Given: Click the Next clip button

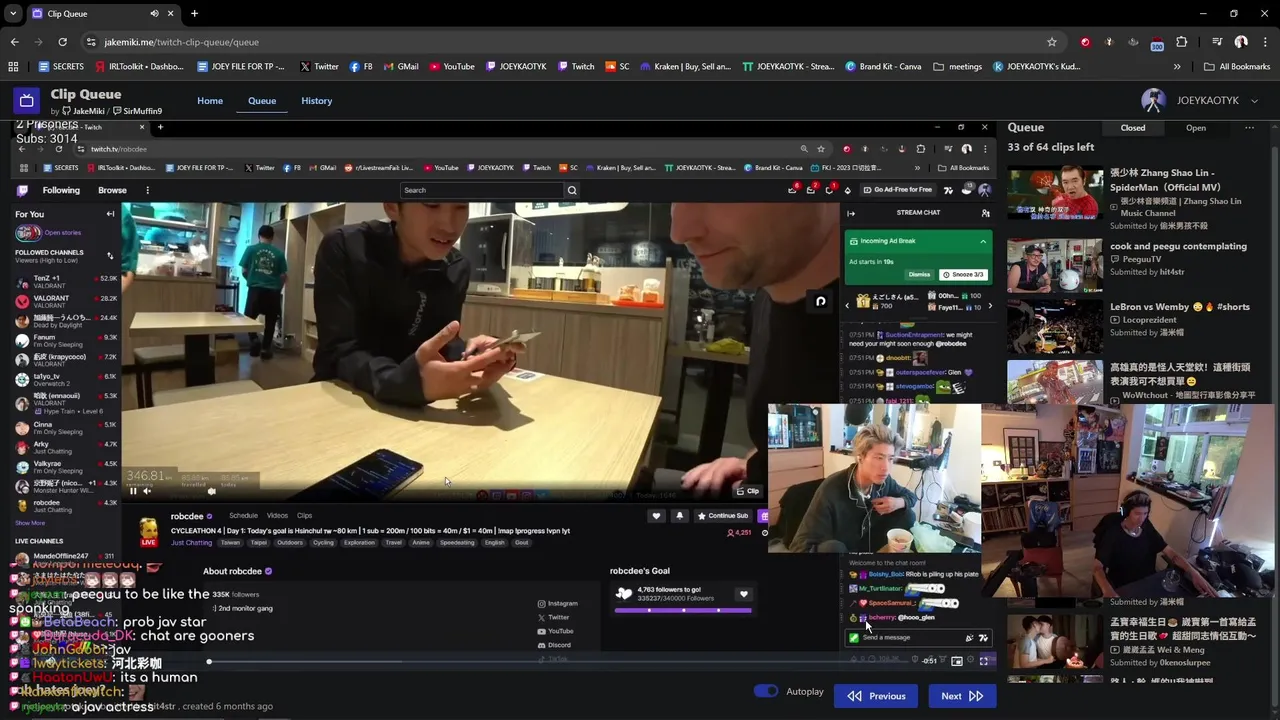Looking at the screenshot, I should [962, 697].
